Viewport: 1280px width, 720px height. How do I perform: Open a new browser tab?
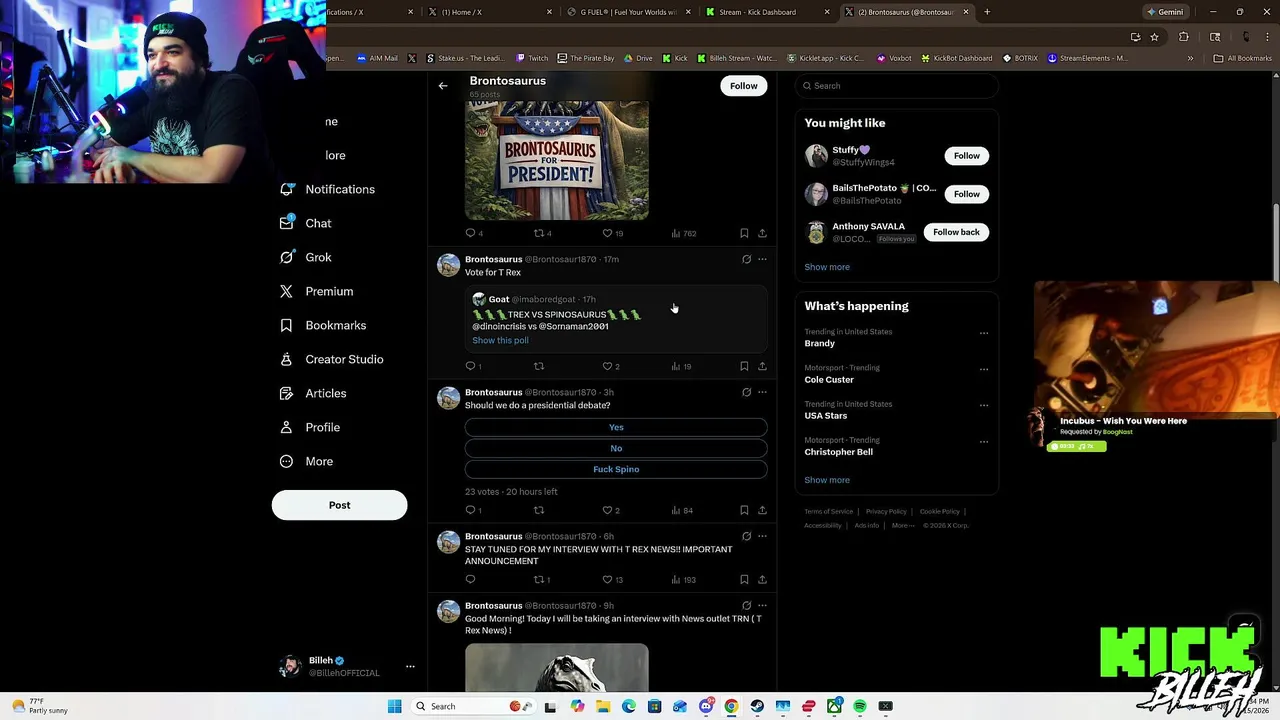click(x=987, y=12)
